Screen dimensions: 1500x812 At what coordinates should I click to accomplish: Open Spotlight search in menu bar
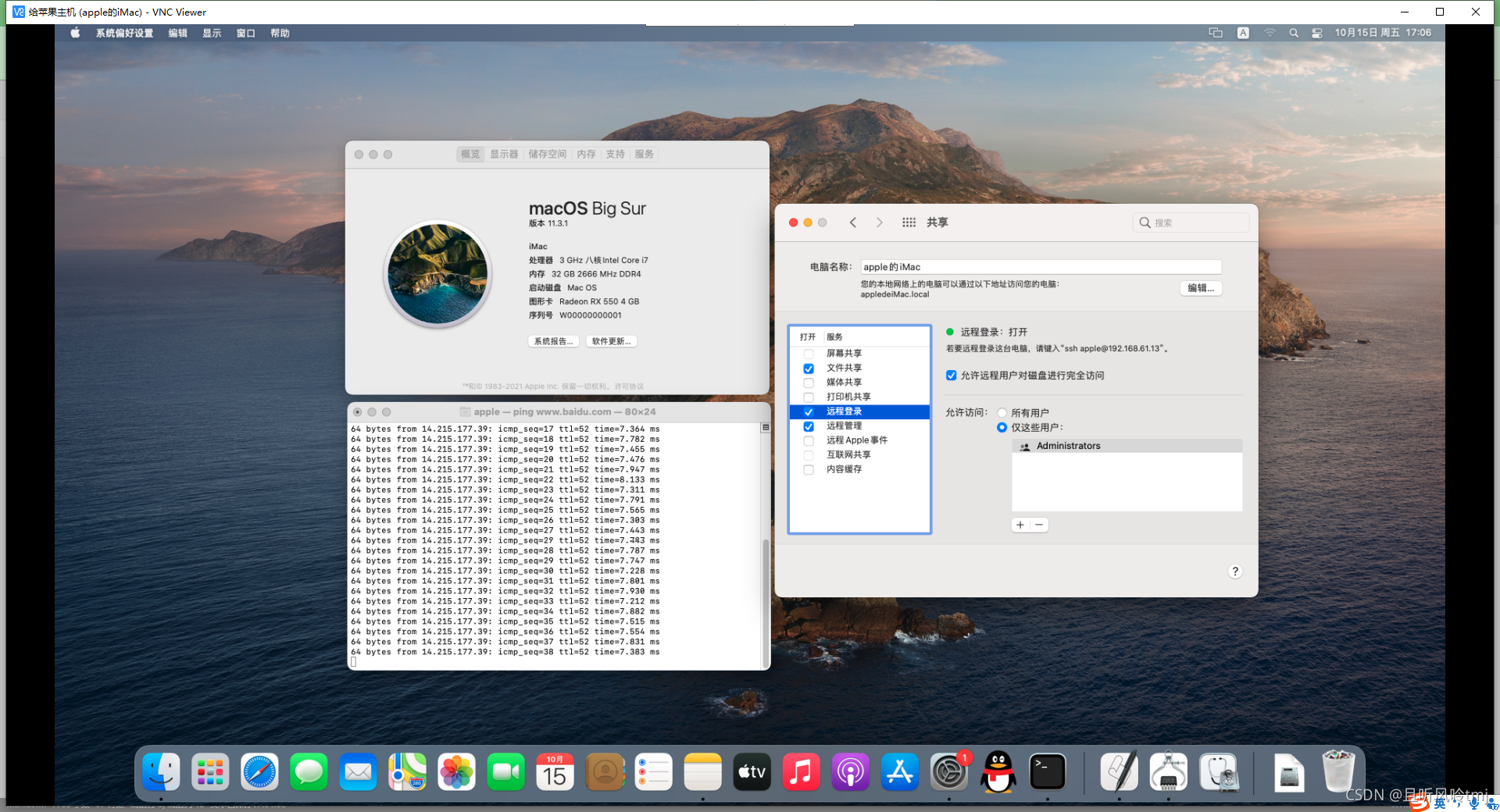pyautogui.click(x=1294, y=33)
